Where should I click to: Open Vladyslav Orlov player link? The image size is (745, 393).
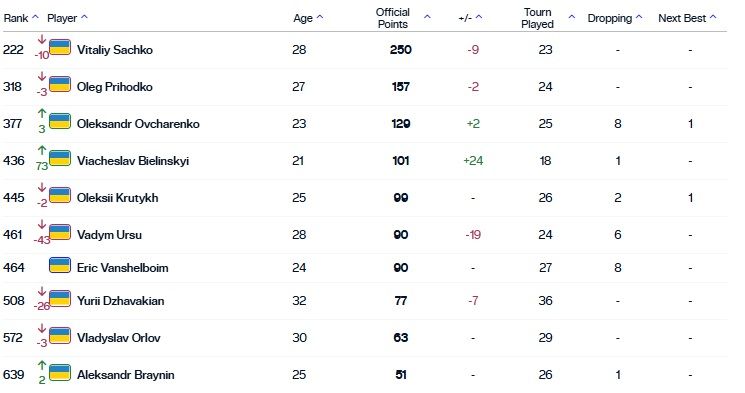point(119,338)
